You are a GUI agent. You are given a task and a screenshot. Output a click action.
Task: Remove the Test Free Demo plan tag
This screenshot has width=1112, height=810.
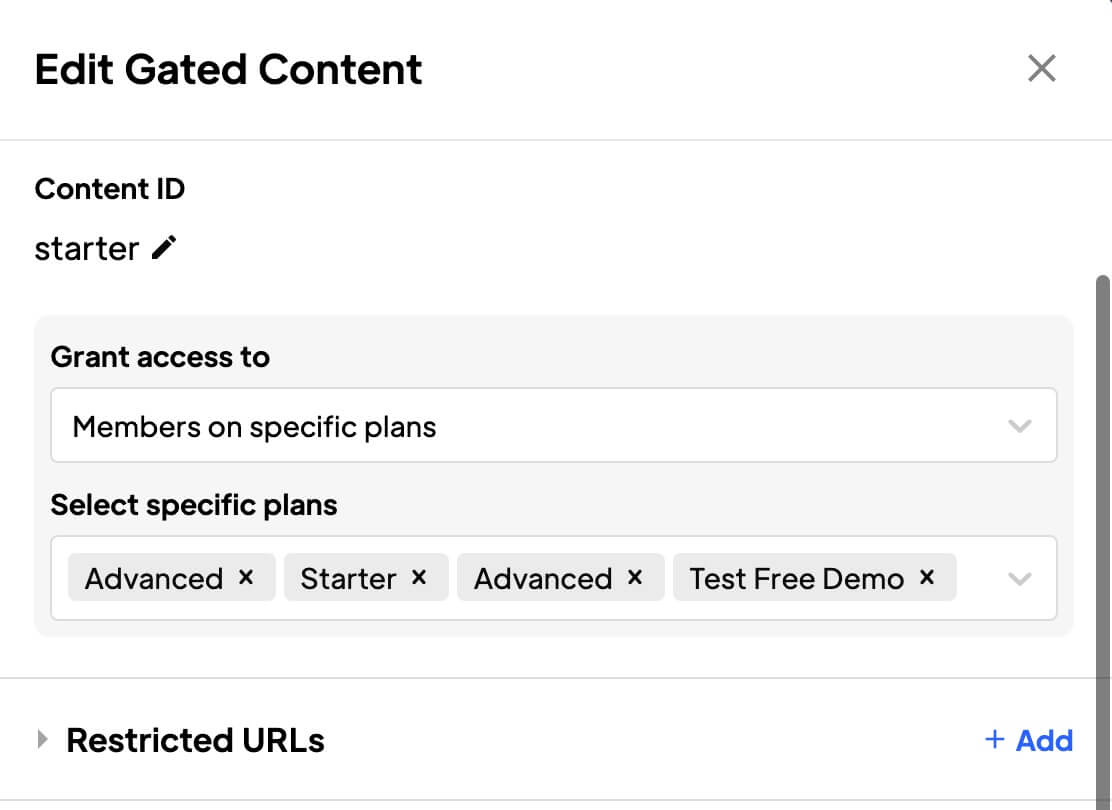pyautogui.click(x=927, y=578)
